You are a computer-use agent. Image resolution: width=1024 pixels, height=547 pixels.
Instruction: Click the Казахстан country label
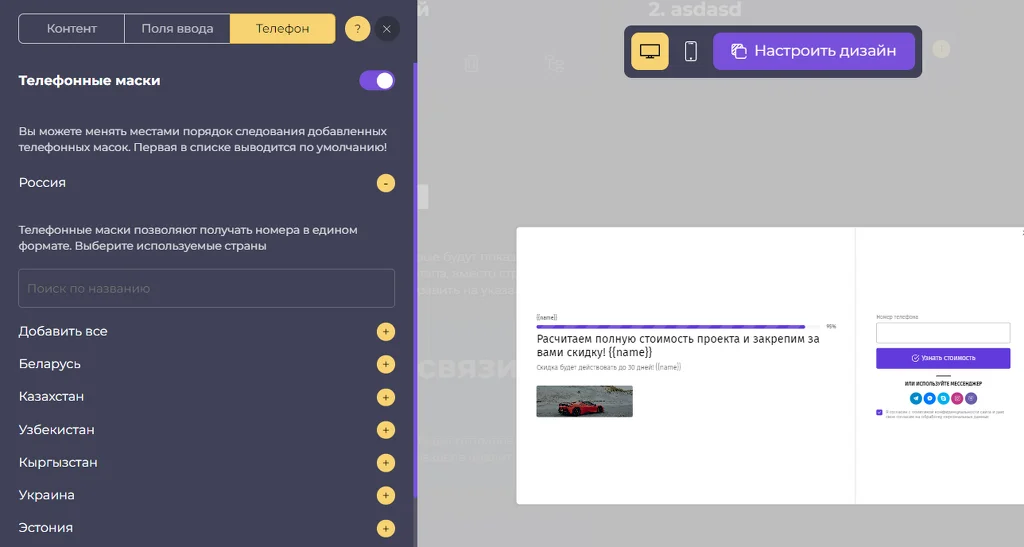(52, 397)
